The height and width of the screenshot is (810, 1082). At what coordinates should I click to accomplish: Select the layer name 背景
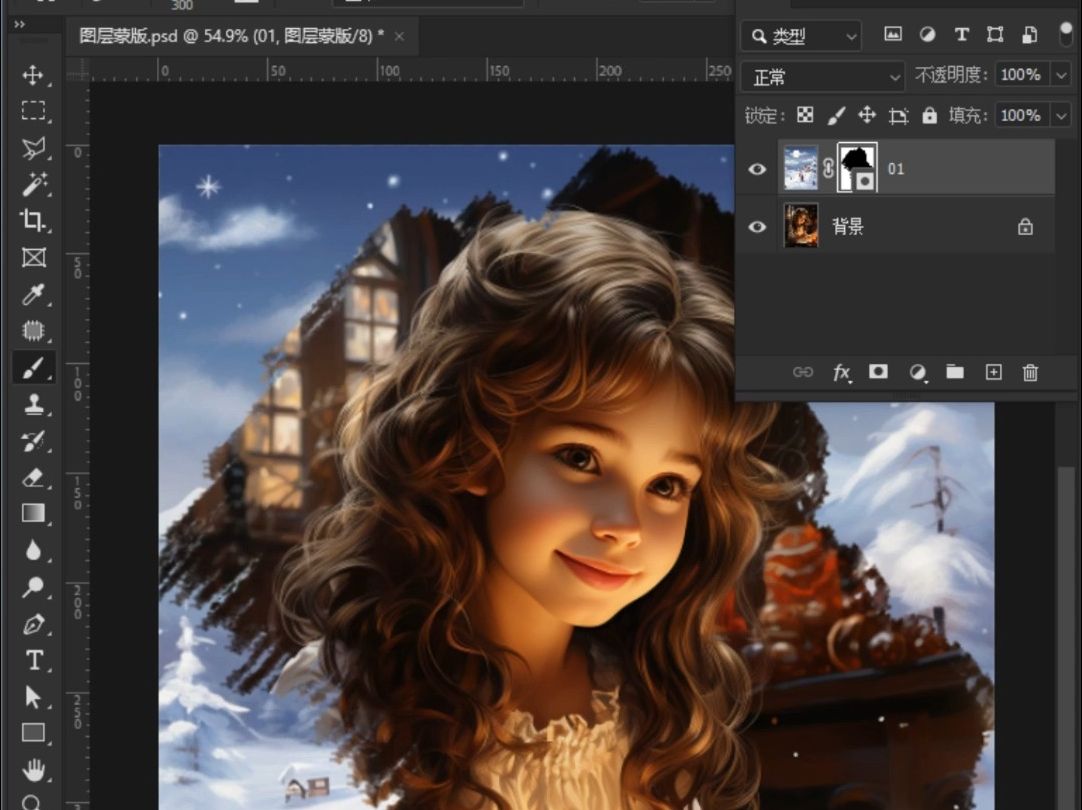[x=847, y=226]
